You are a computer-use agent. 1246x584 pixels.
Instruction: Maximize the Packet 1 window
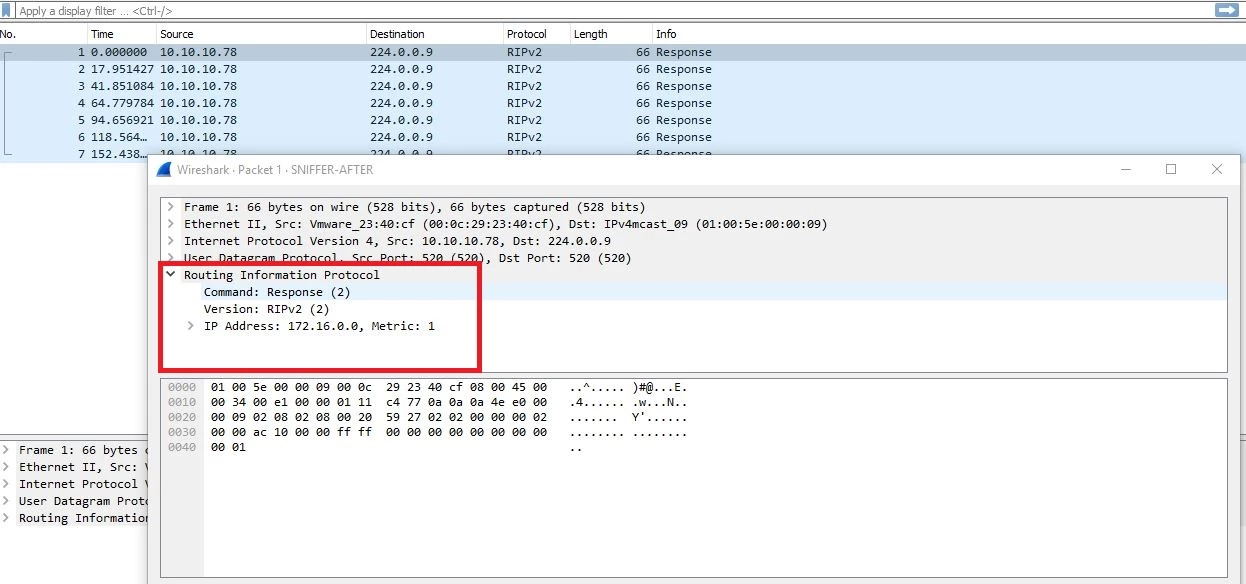[1171, 169]
